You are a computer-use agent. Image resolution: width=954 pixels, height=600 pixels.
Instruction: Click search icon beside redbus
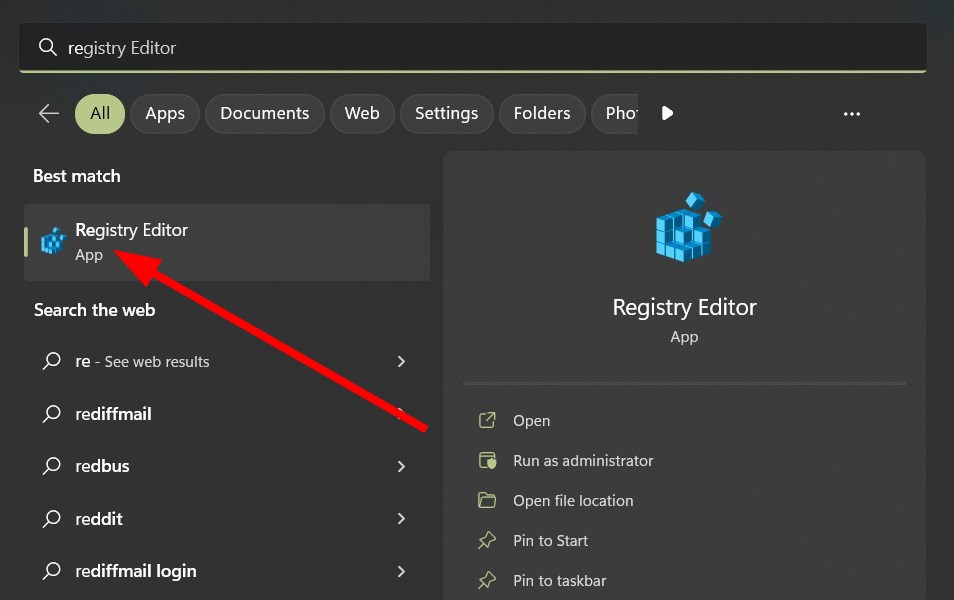click(x=52, y=466)
